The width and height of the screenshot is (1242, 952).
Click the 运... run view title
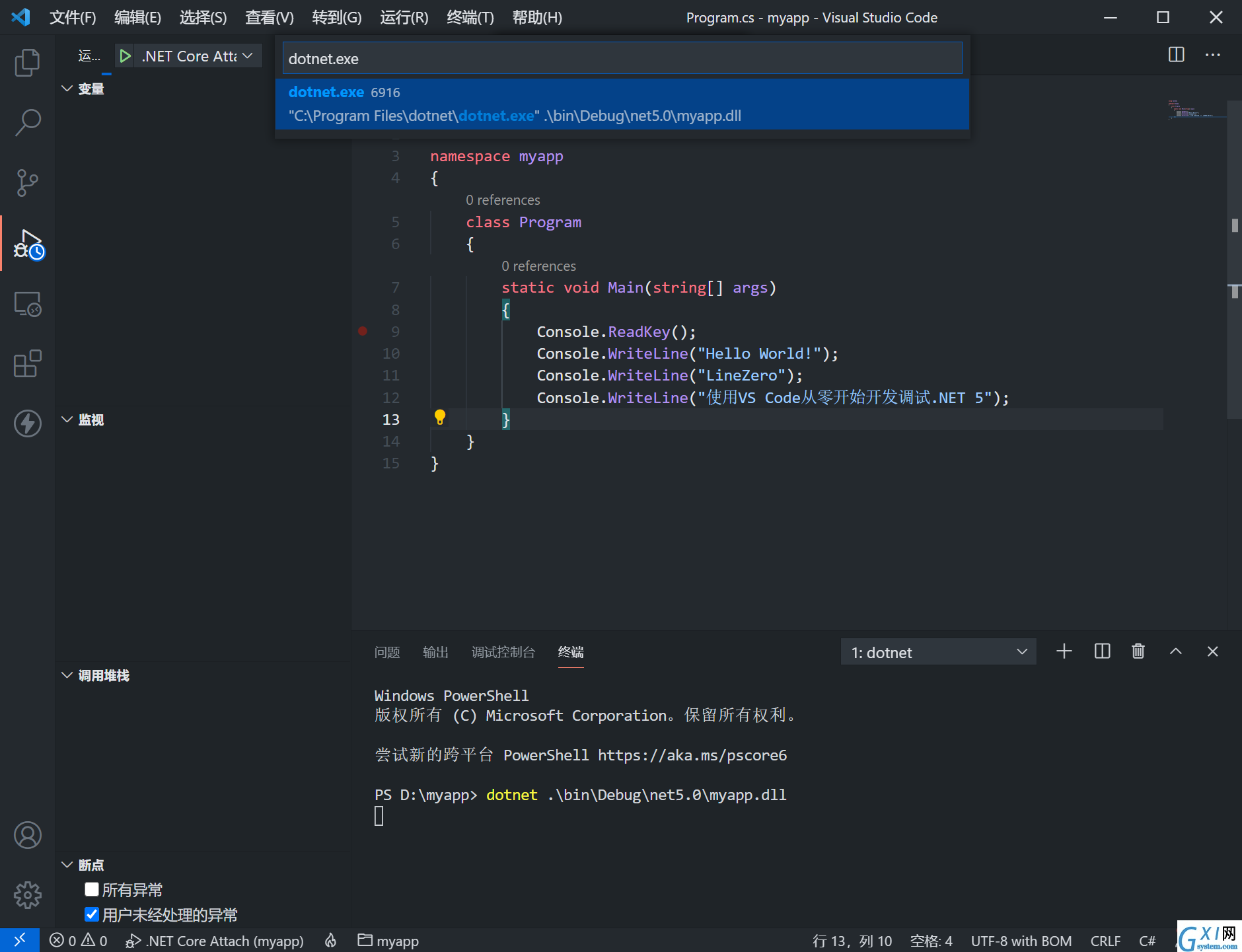click(89, 56)
